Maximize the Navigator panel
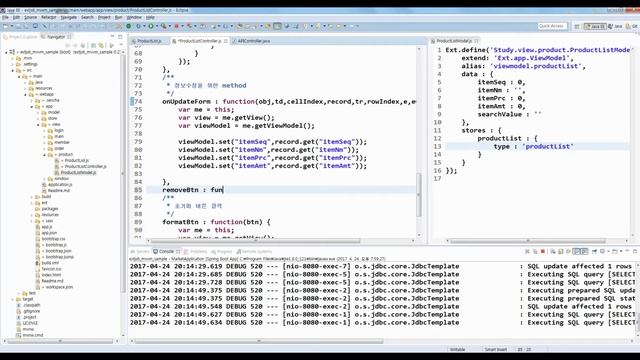 coord(120,36)
